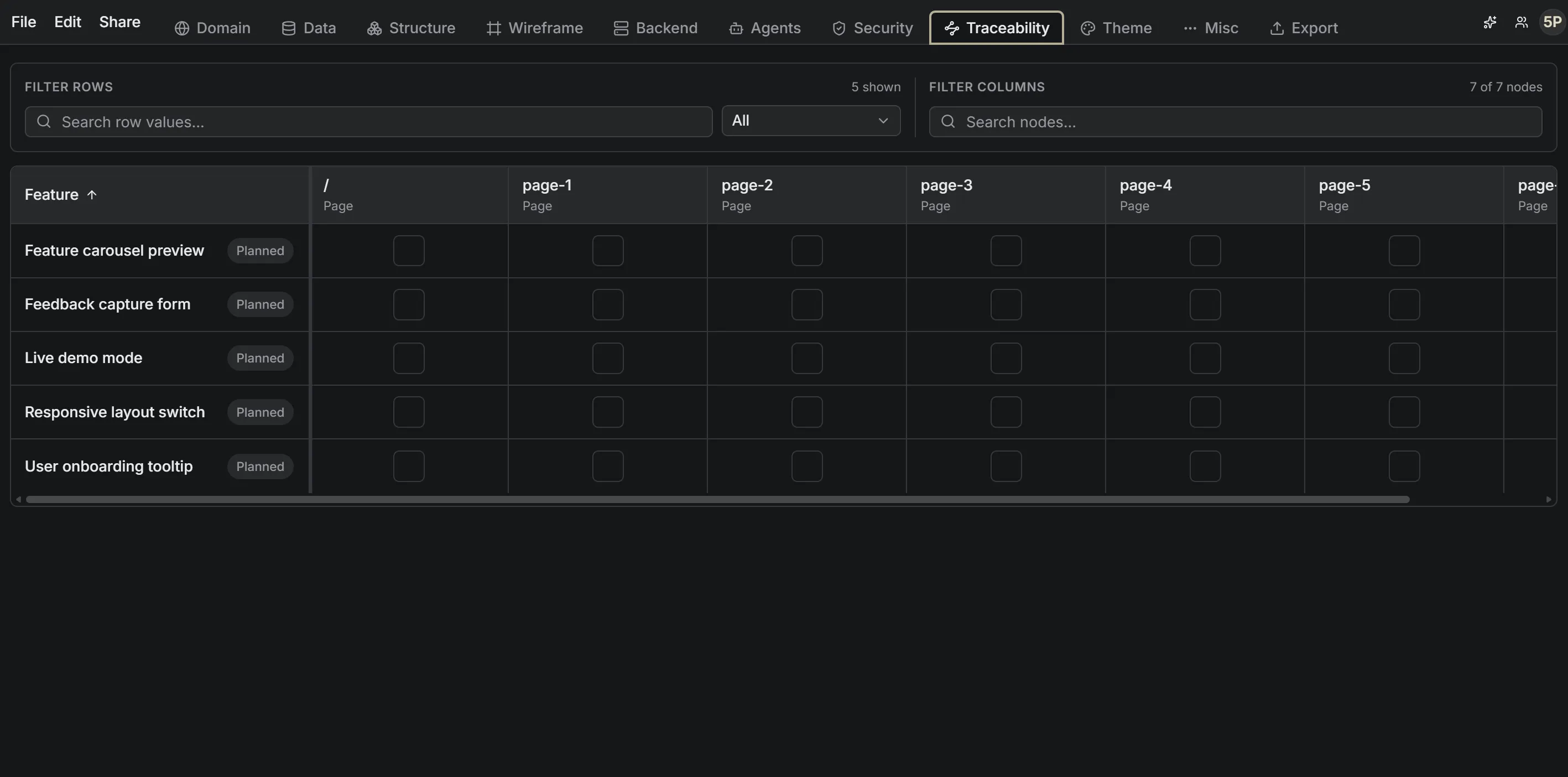Click the magnifier icon in row search
Image resolution: width=1568 pixels, height=777 pixels.
(x=44, y=122)
